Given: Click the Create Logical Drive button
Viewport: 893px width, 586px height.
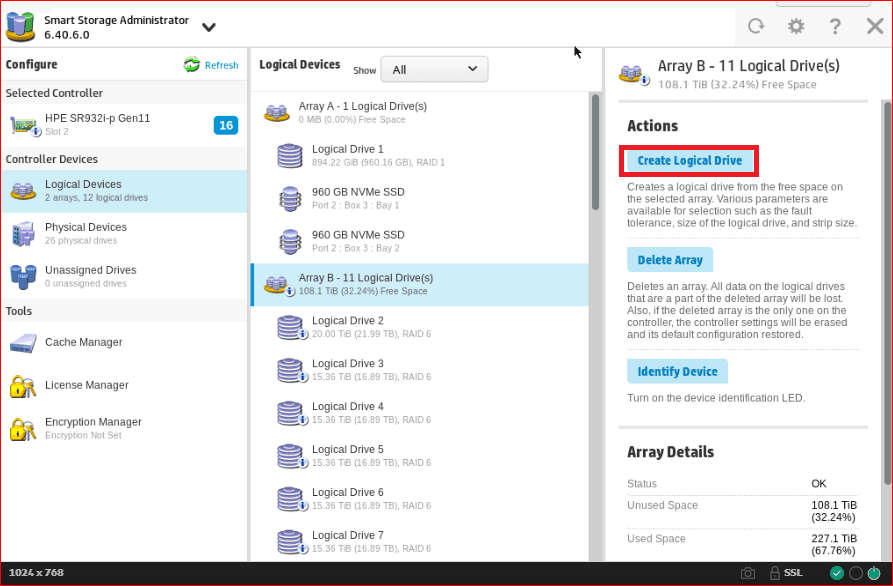Looking at the screenshot, I should tap(690, 161).
